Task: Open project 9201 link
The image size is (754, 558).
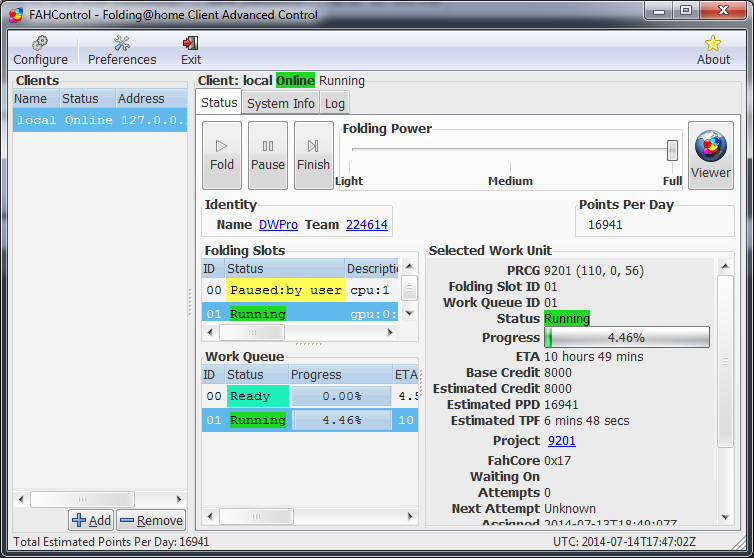Action: [x=562, y=441]
